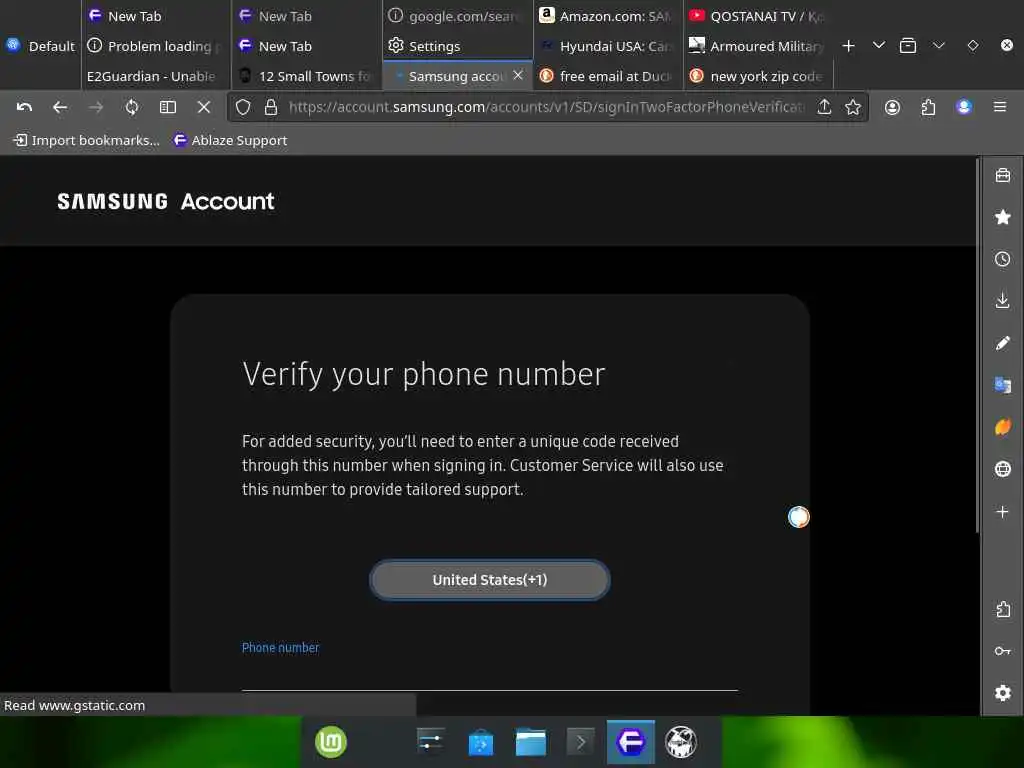
Task: Go back with the left arrow button
Action: click(60, 107)
